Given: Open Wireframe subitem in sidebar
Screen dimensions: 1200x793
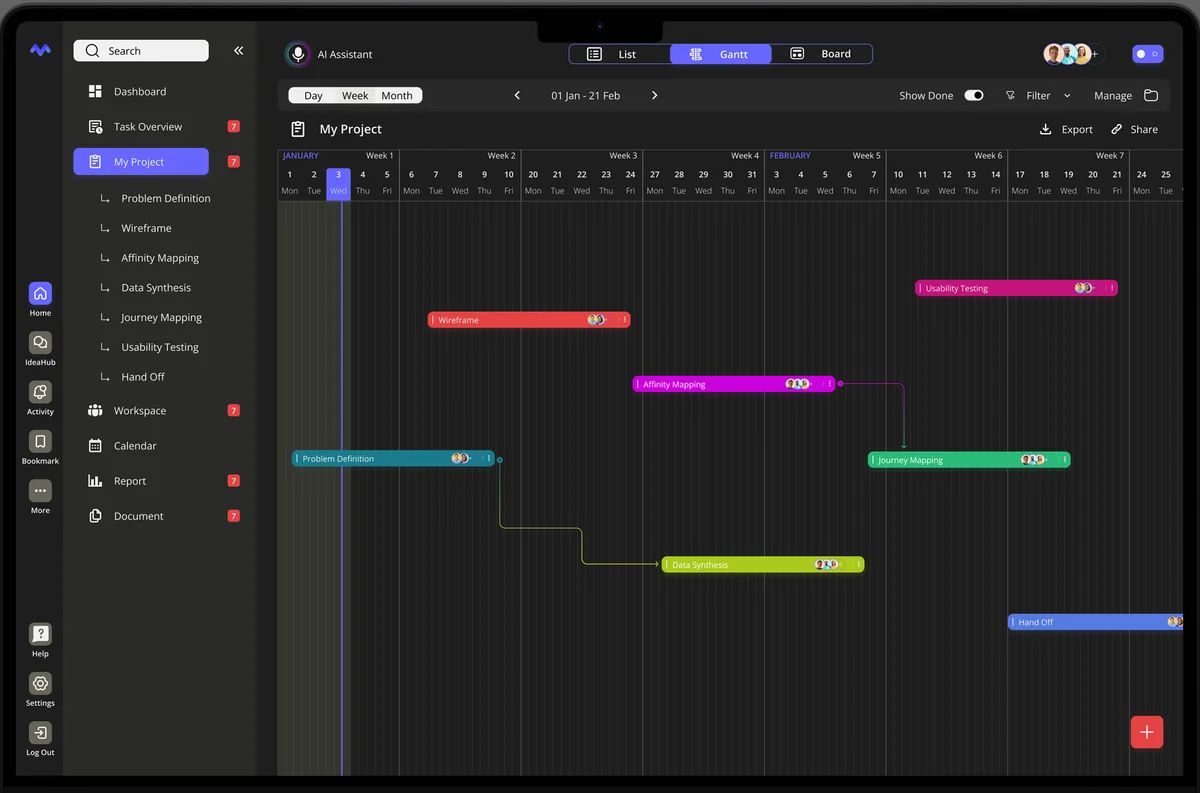Looking at the screenshot, I should (146, 228).
